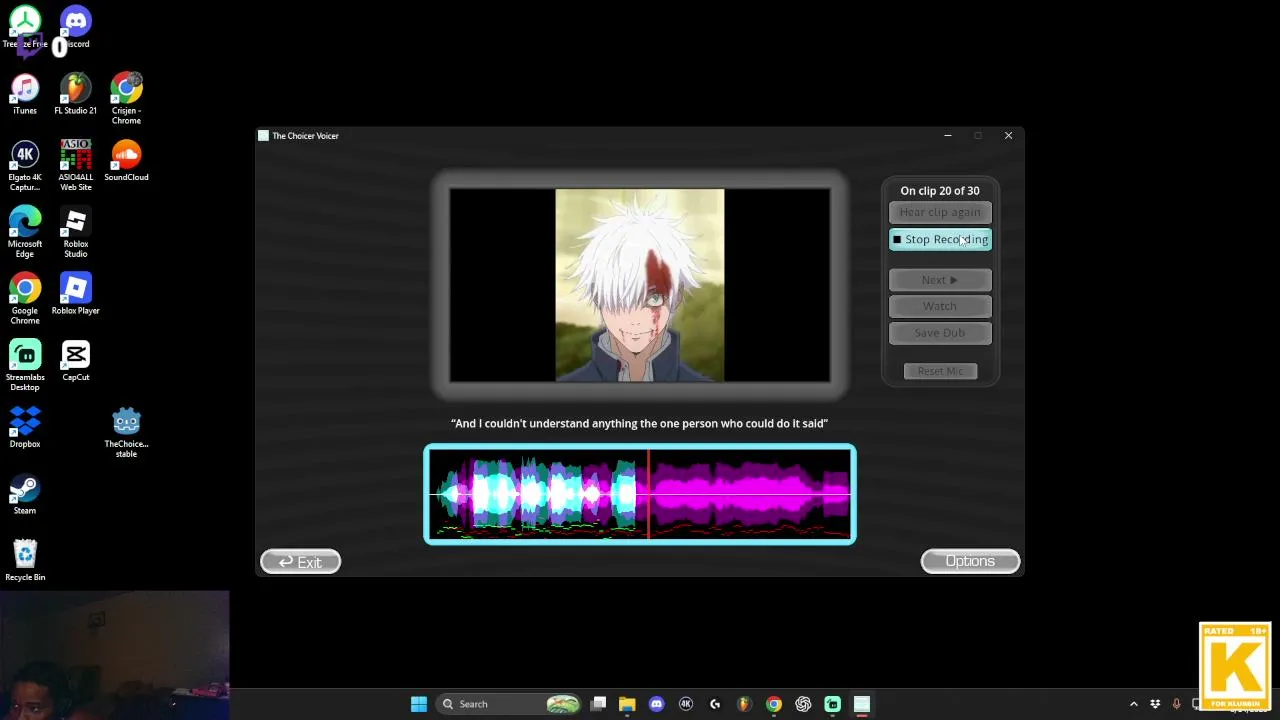
Task: Click the taskbar Search box
Action: [x=510, y=704]
